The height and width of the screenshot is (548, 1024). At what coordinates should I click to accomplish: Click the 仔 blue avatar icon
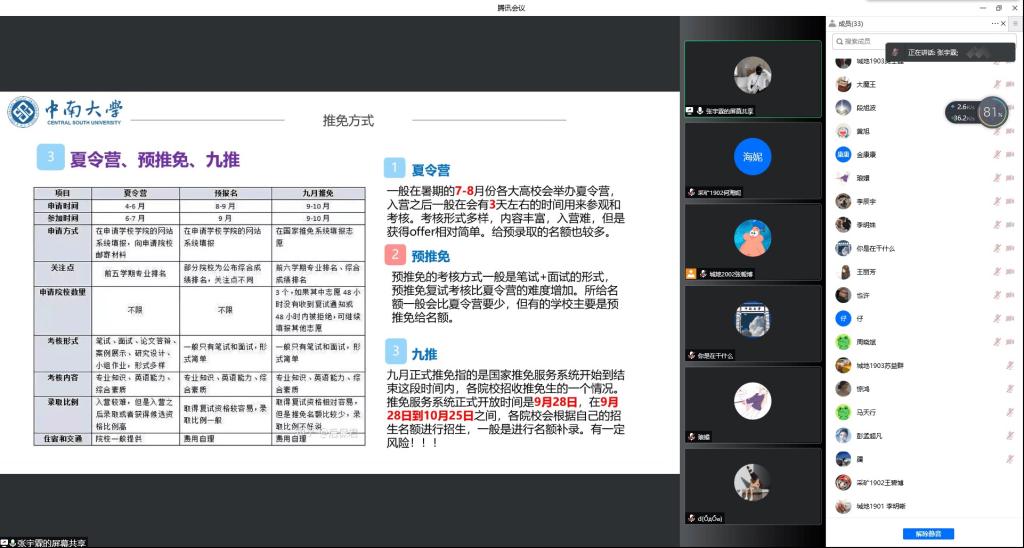pos(843,318)
